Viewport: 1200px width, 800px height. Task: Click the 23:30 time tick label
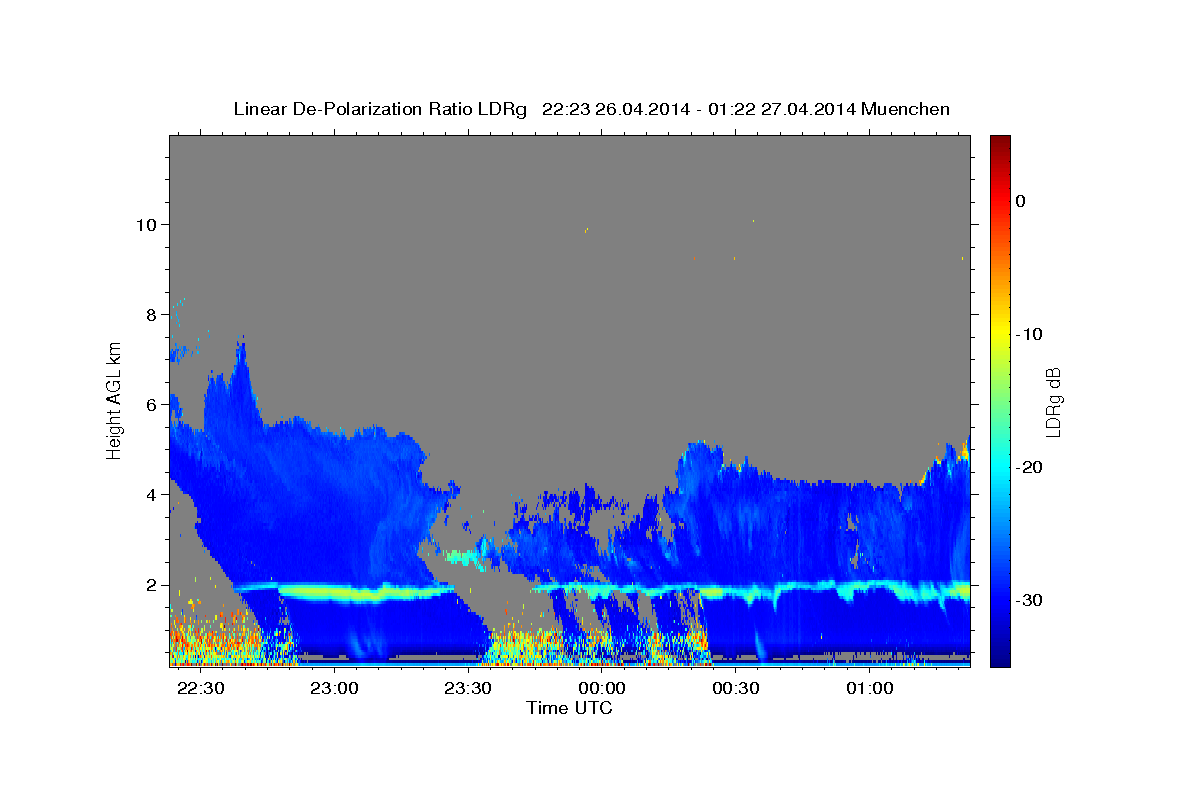[x=468, y=689]
